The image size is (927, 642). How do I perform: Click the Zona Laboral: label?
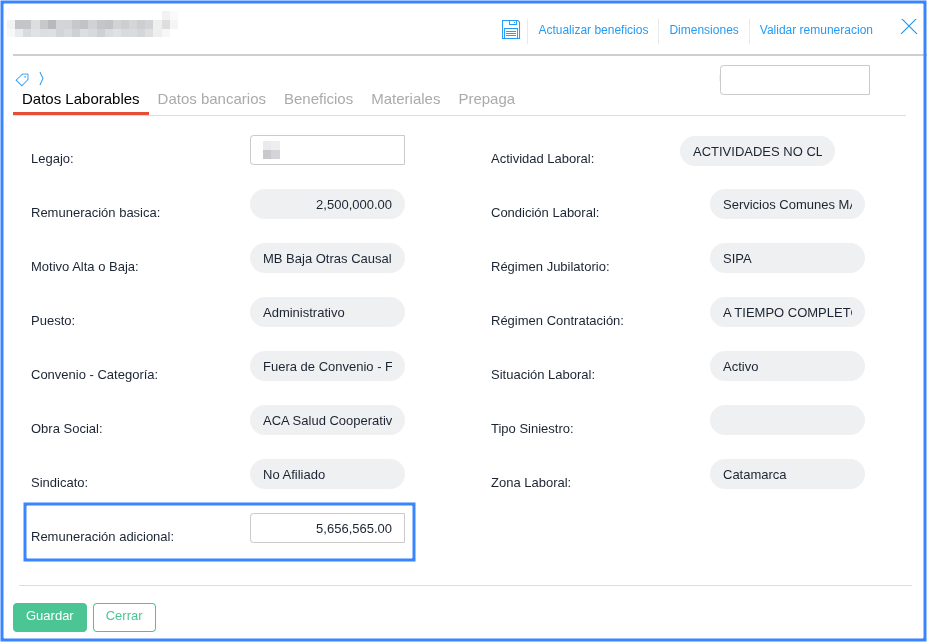pos(531,482)
